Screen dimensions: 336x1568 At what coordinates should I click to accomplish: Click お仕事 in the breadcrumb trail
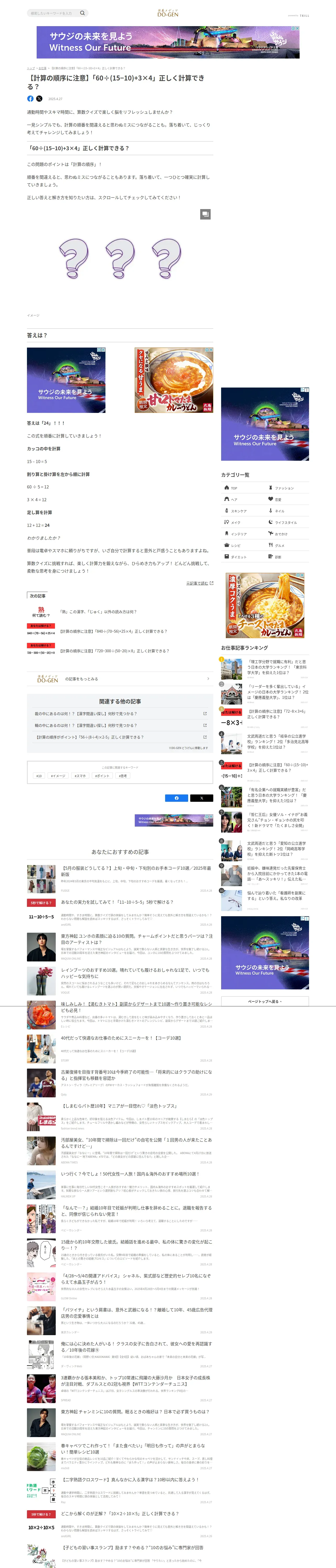pyautogui.click(x=43, y=68)
